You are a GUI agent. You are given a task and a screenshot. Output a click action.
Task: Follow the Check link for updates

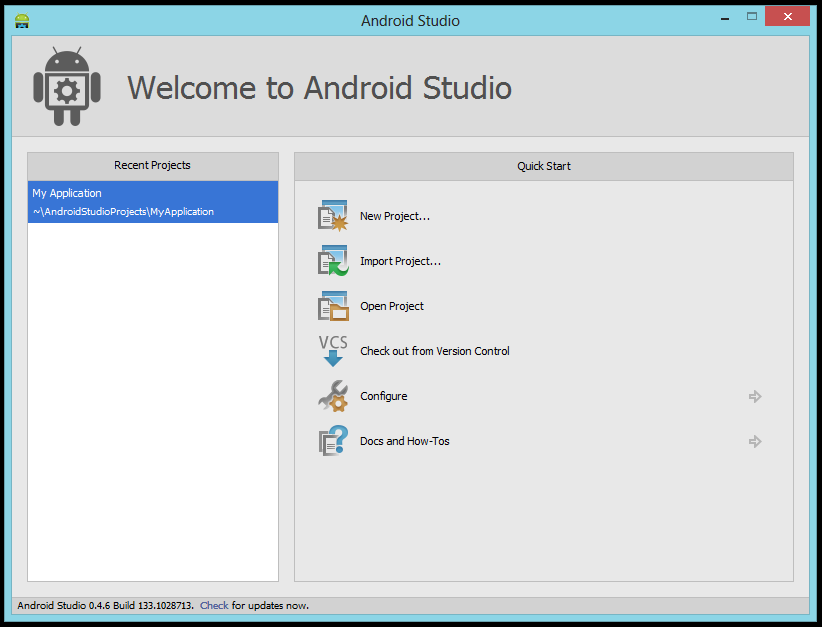[x=214, y=605]
